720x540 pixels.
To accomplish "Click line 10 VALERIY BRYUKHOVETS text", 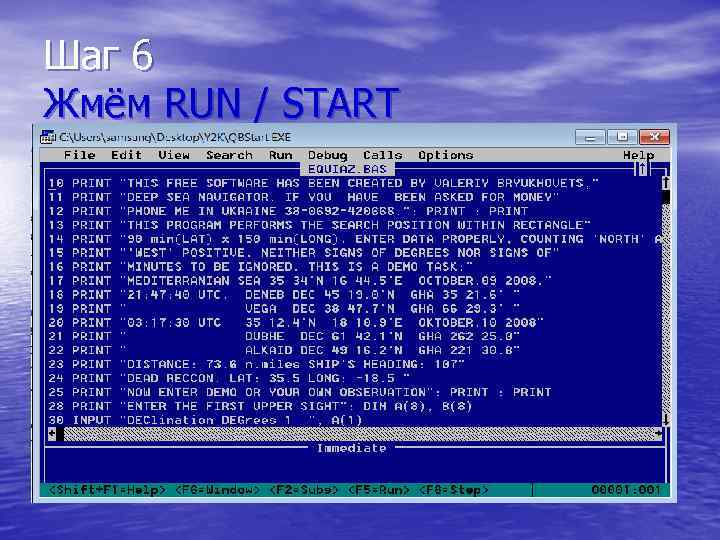I will [x=509, y=183].
